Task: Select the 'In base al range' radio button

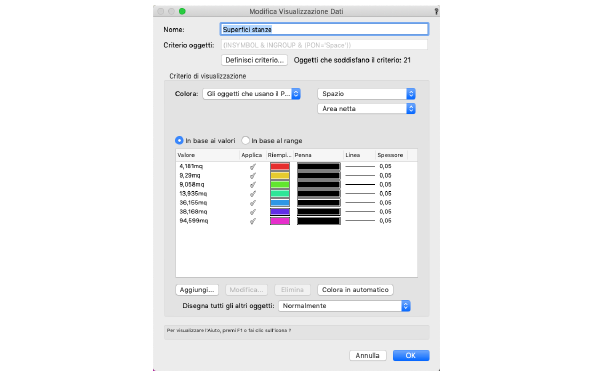Action: (245, 140)
